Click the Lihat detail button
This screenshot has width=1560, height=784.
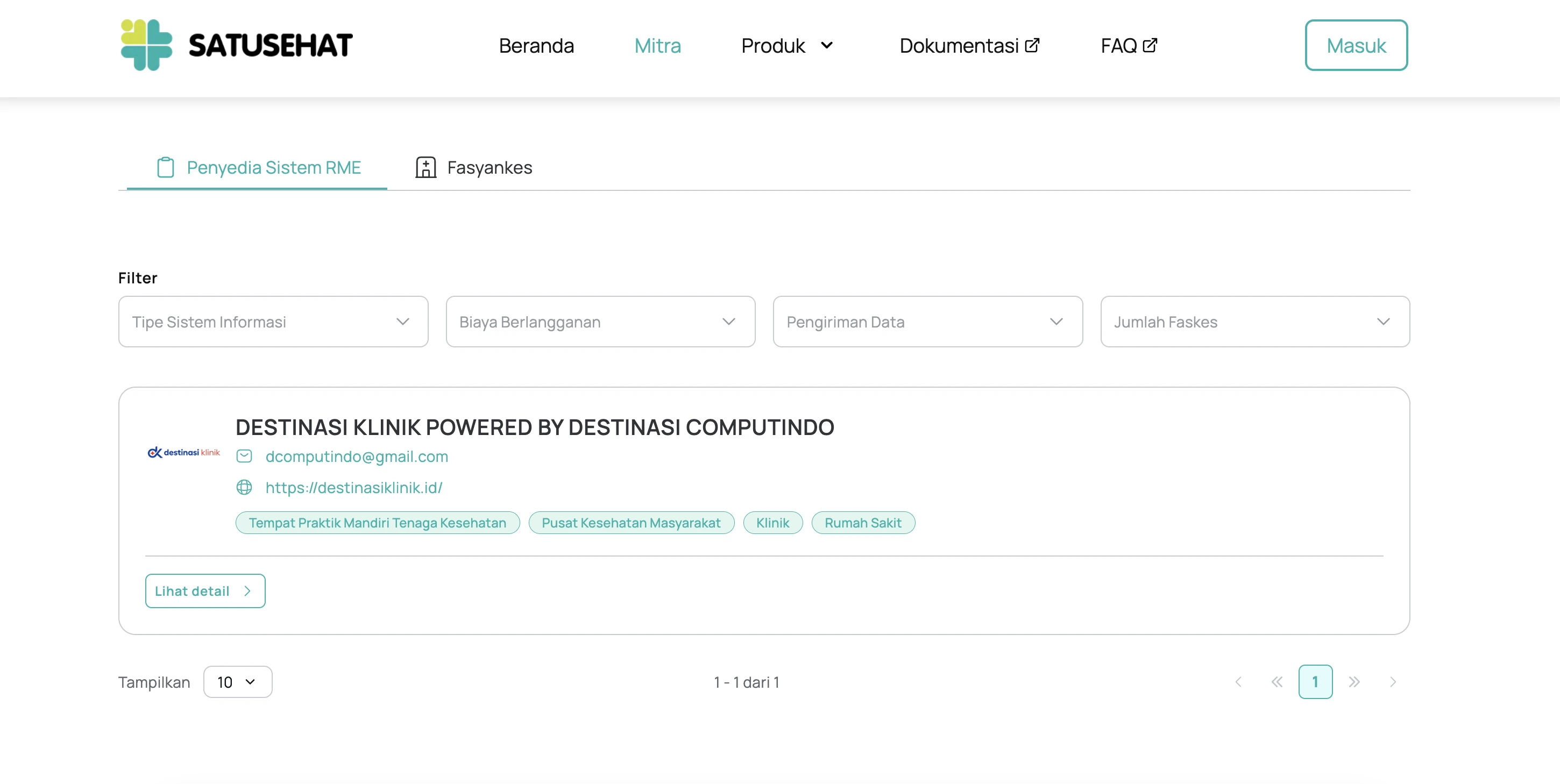(205, 591)
